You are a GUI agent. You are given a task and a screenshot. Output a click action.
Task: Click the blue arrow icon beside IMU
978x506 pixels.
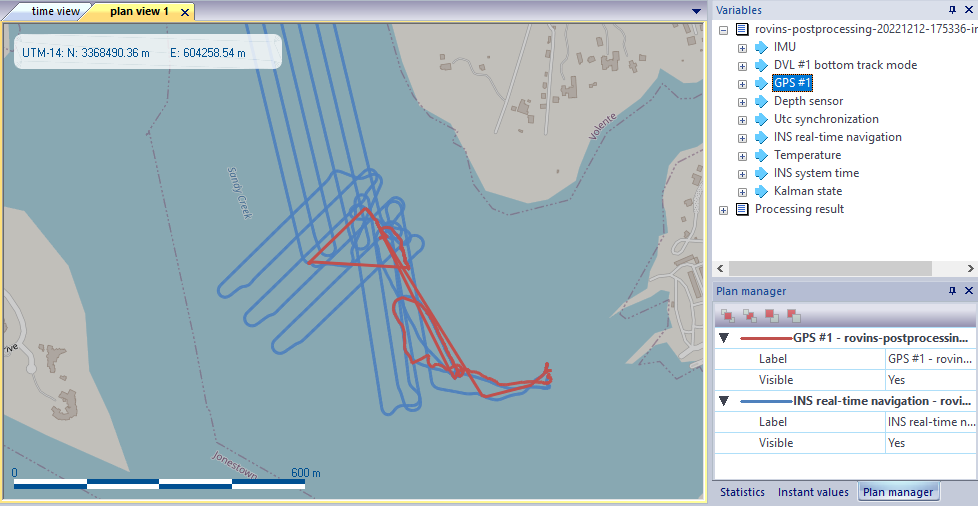pyautogui.click(x=762, y=47)
